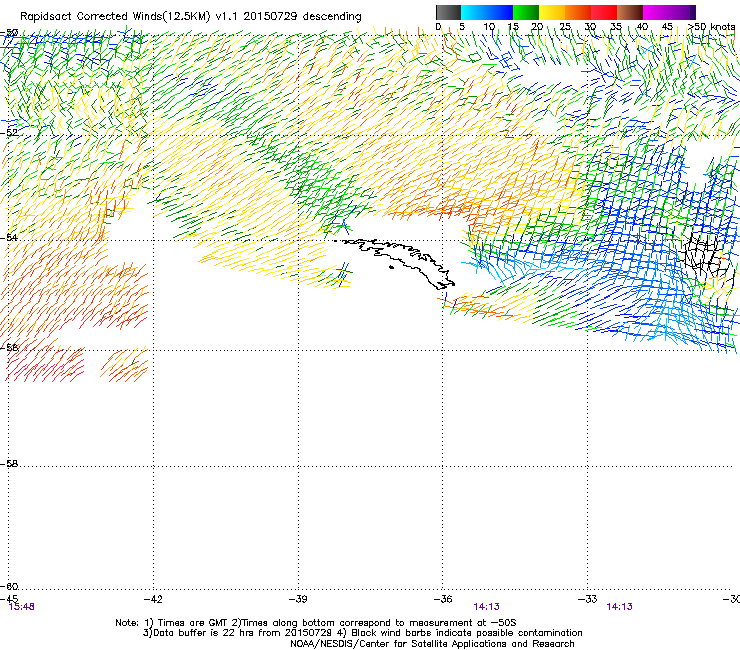Click the '-42' longitude label
This screenshot has width=740, height=650.
(153, 599)
